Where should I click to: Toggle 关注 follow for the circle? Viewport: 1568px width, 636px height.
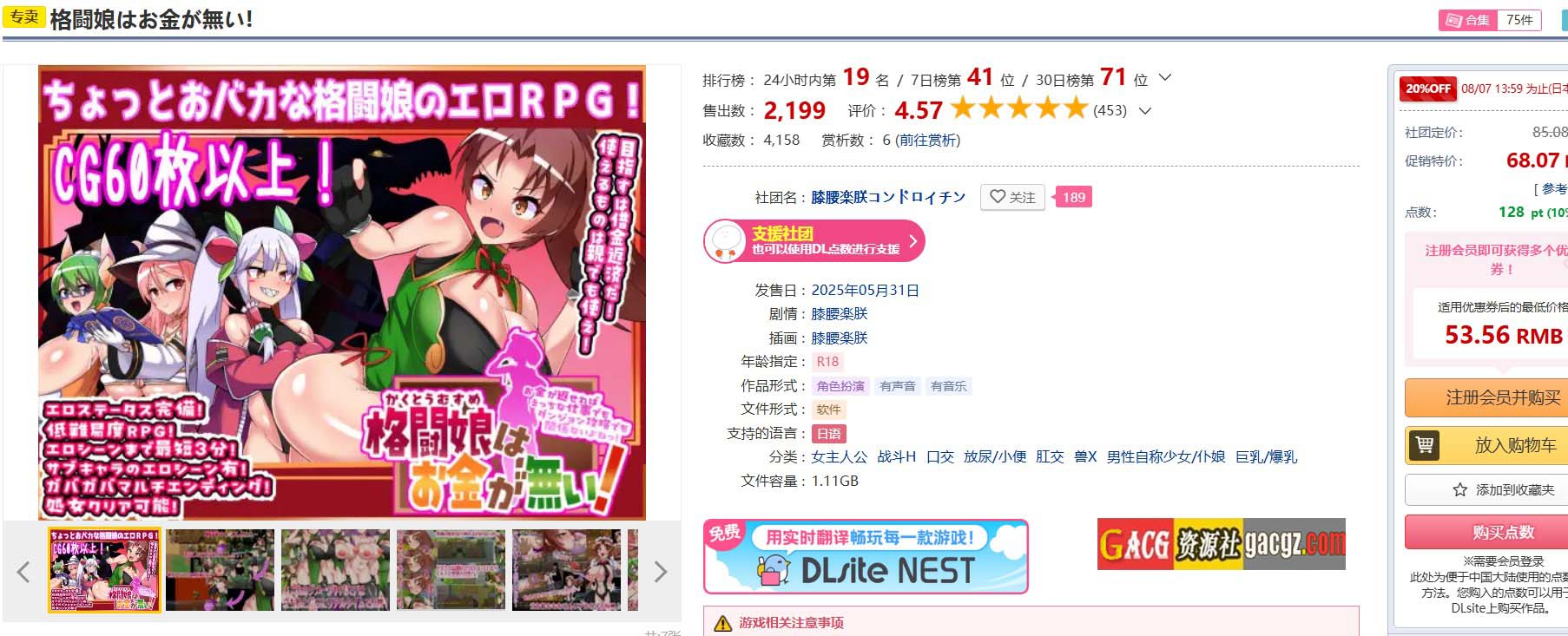point(1012,197)
